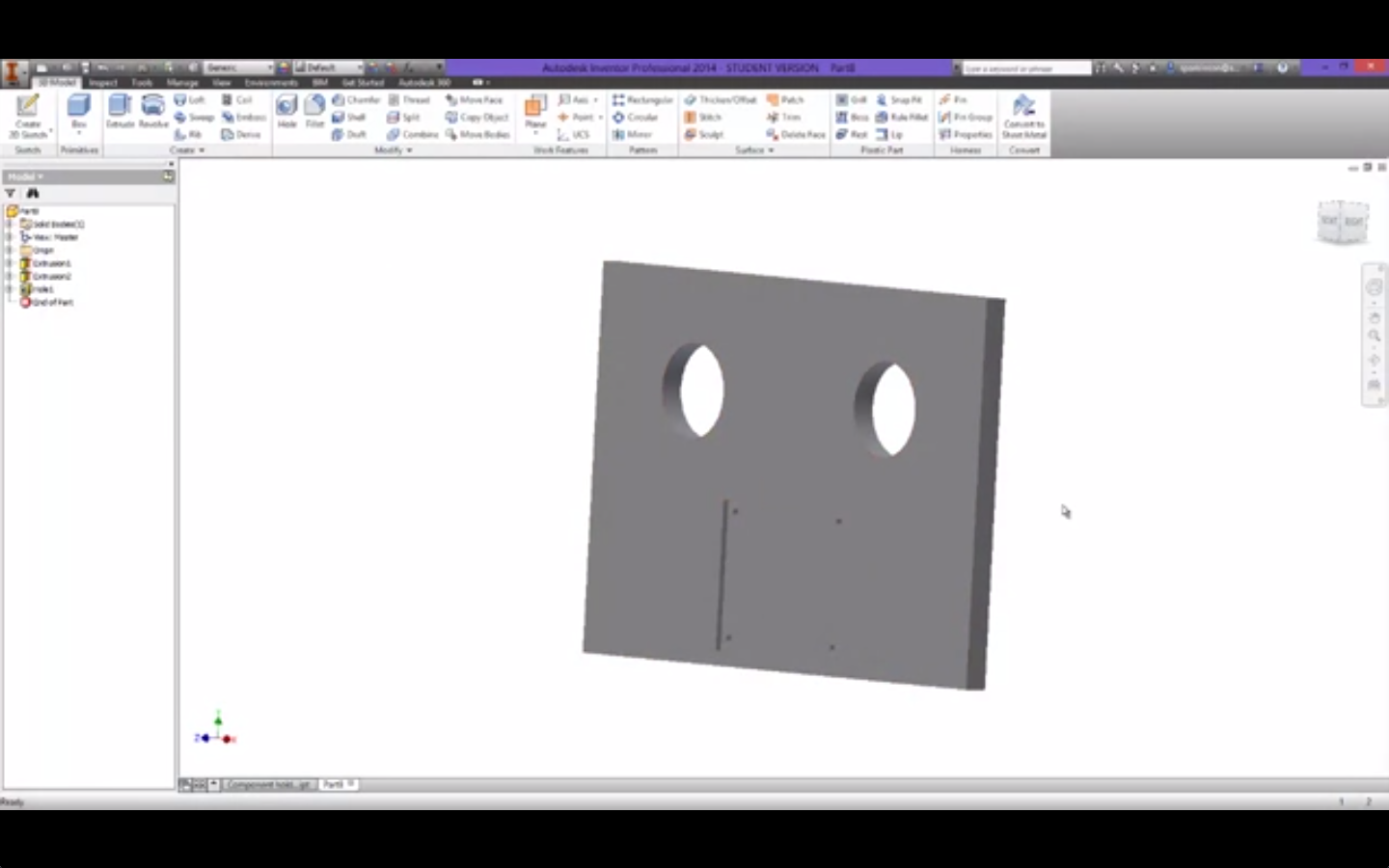The height and width of the screenshot is (868, 1389).
Task: Select the Rectangular pattern tool
Action: 642,100
